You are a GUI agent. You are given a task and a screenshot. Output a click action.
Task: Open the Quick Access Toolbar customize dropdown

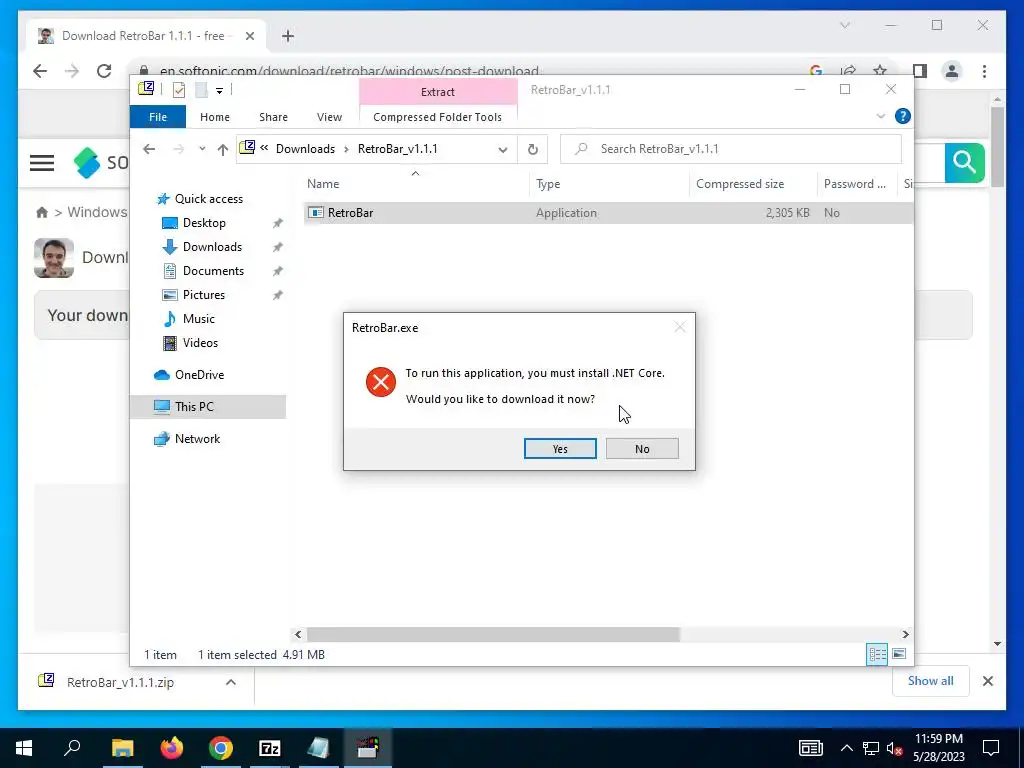[x=219, y=90]
